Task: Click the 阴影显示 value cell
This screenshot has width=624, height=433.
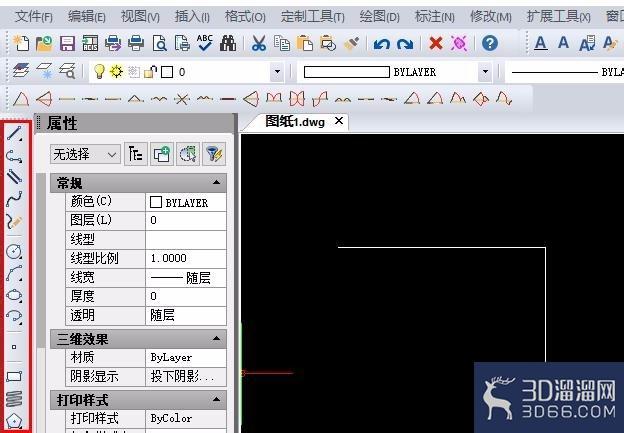Action: (186, 376)
